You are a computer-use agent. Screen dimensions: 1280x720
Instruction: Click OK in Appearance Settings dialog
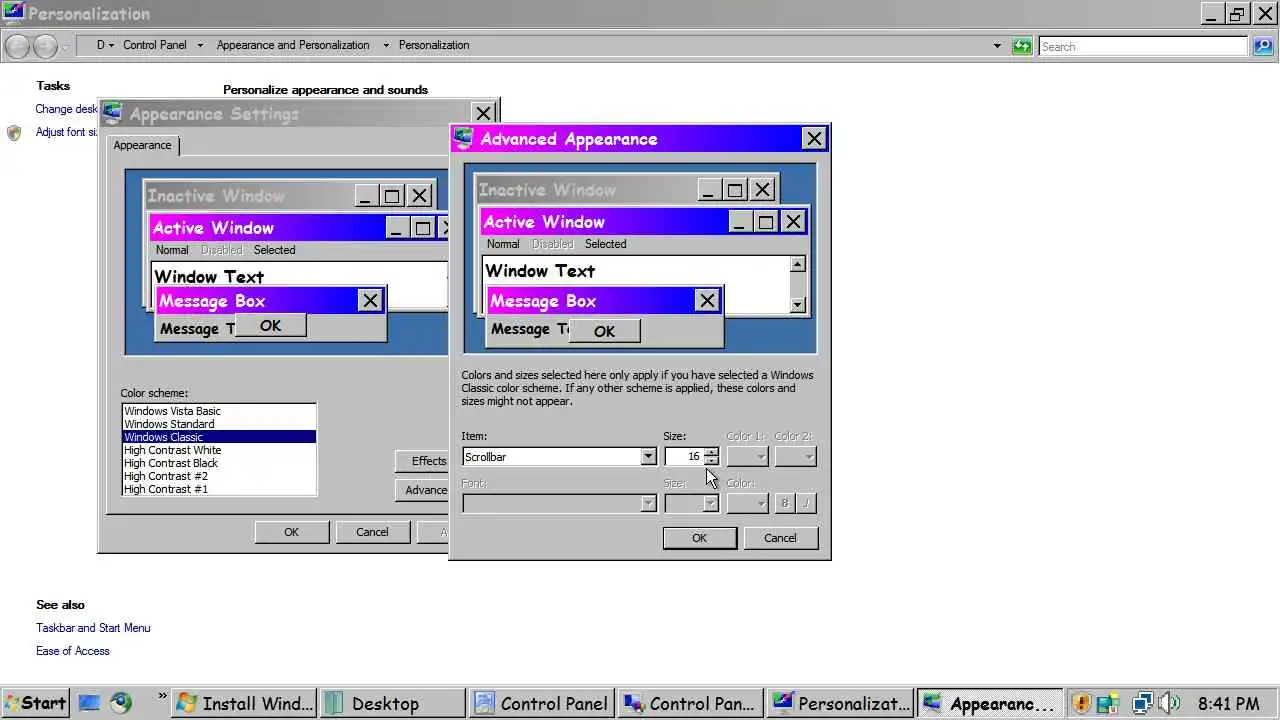pyautogui.click(x=291, y=532)
